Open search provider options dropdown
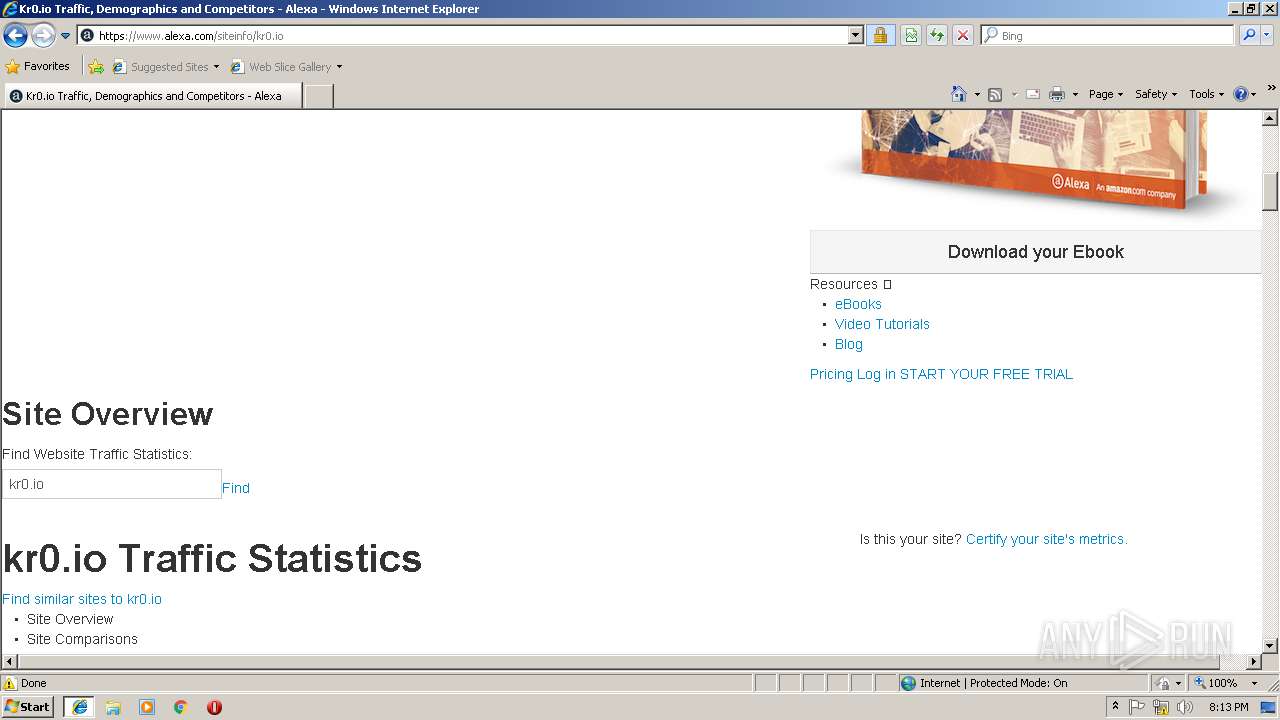The width and height of the screenshot is (1280, 720). (1267, 36)
